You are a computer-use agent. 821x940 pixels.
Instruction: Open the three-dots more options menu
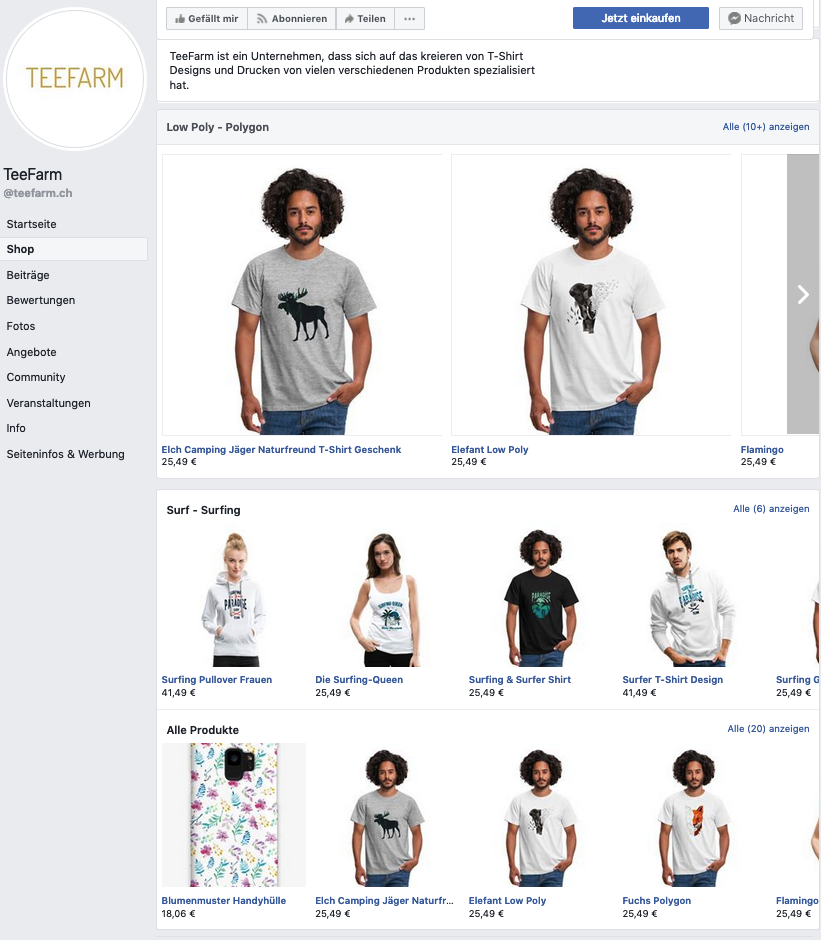(x=409, y=18)
